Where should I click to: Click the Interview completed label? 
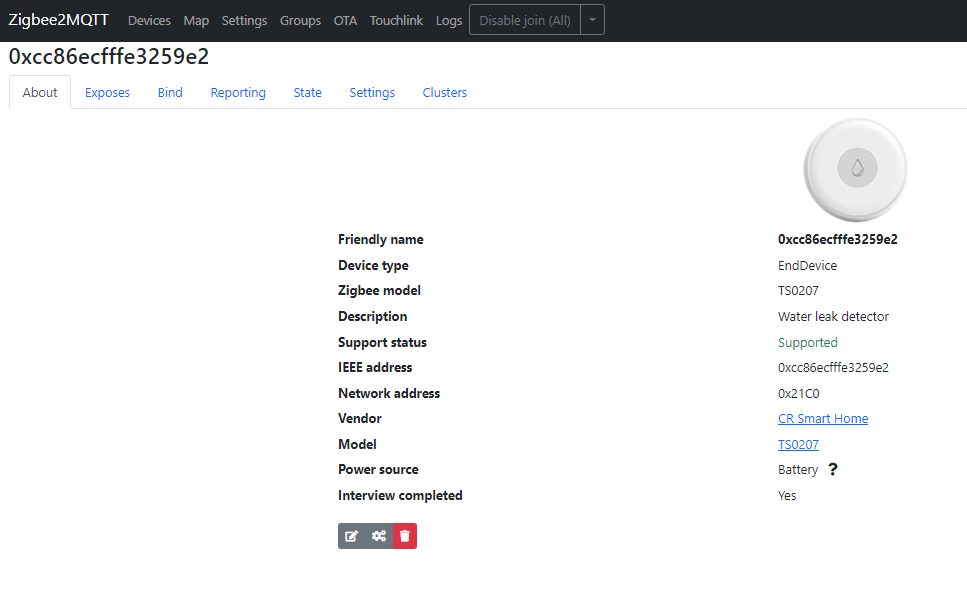pyautogui.click(x=400, y=495)
